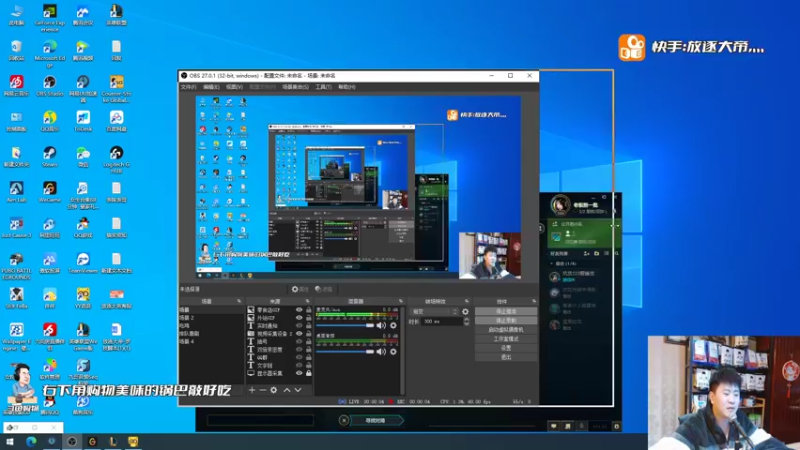
Task: Move selected source down with arrow
Action: [x=298, y=390]
